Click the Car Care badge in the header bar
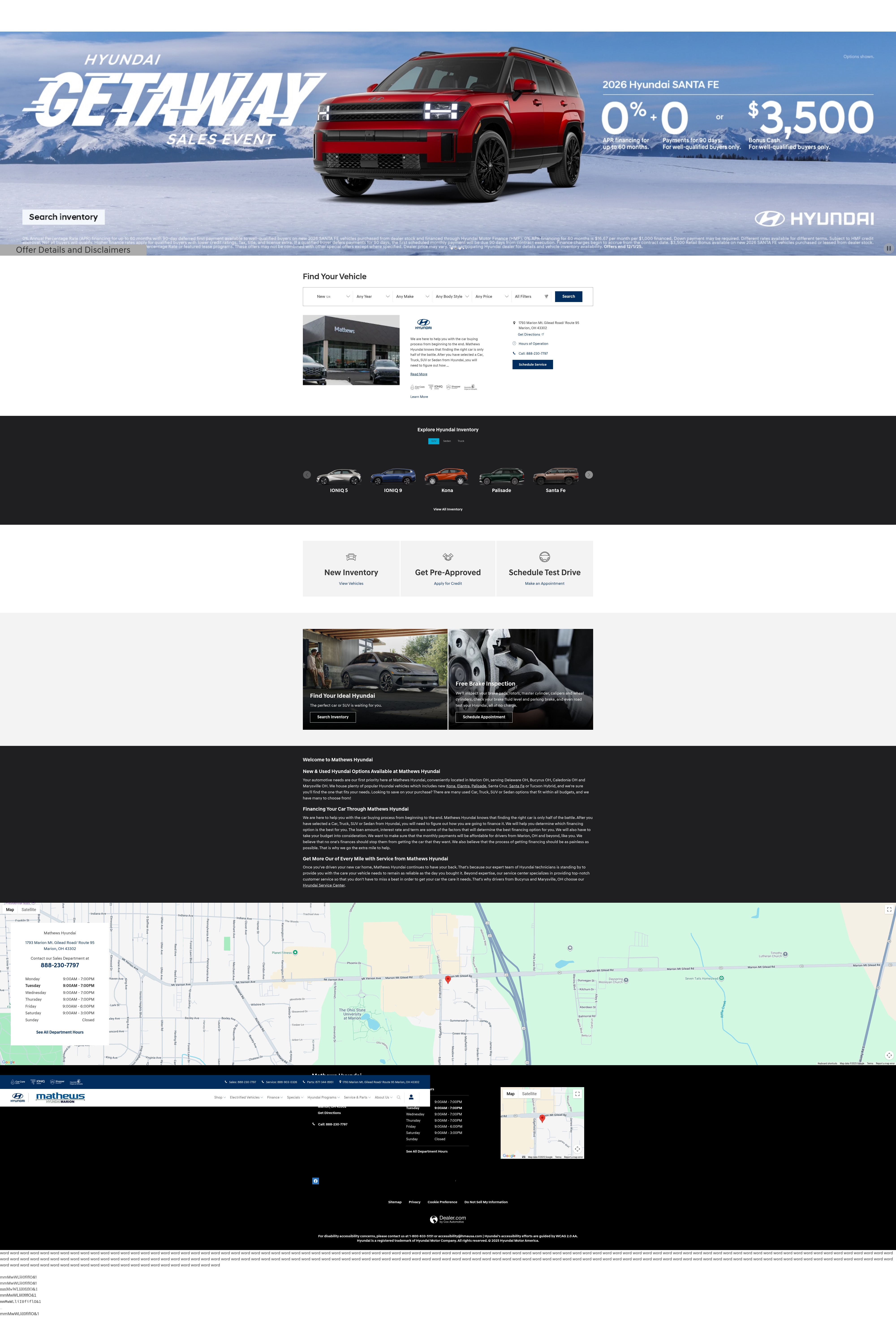 click(18, 1082)
